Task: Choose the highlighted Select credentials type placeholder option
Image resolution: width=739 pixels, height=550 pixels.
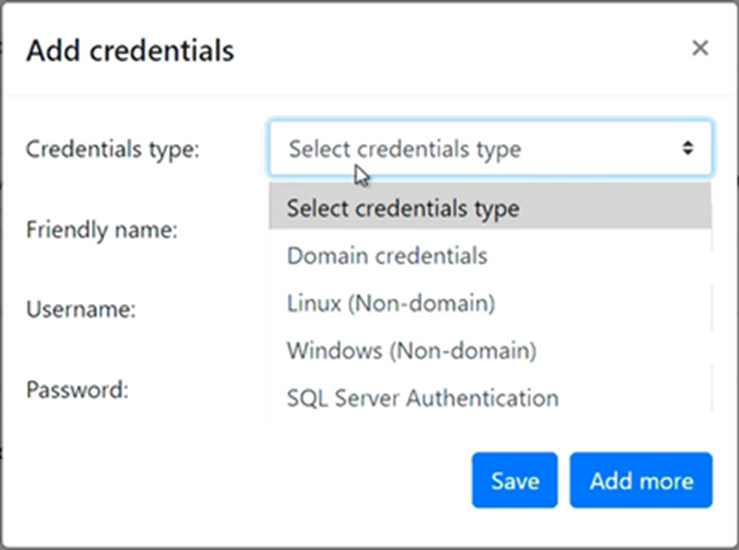Action: (x=403, y=209)
